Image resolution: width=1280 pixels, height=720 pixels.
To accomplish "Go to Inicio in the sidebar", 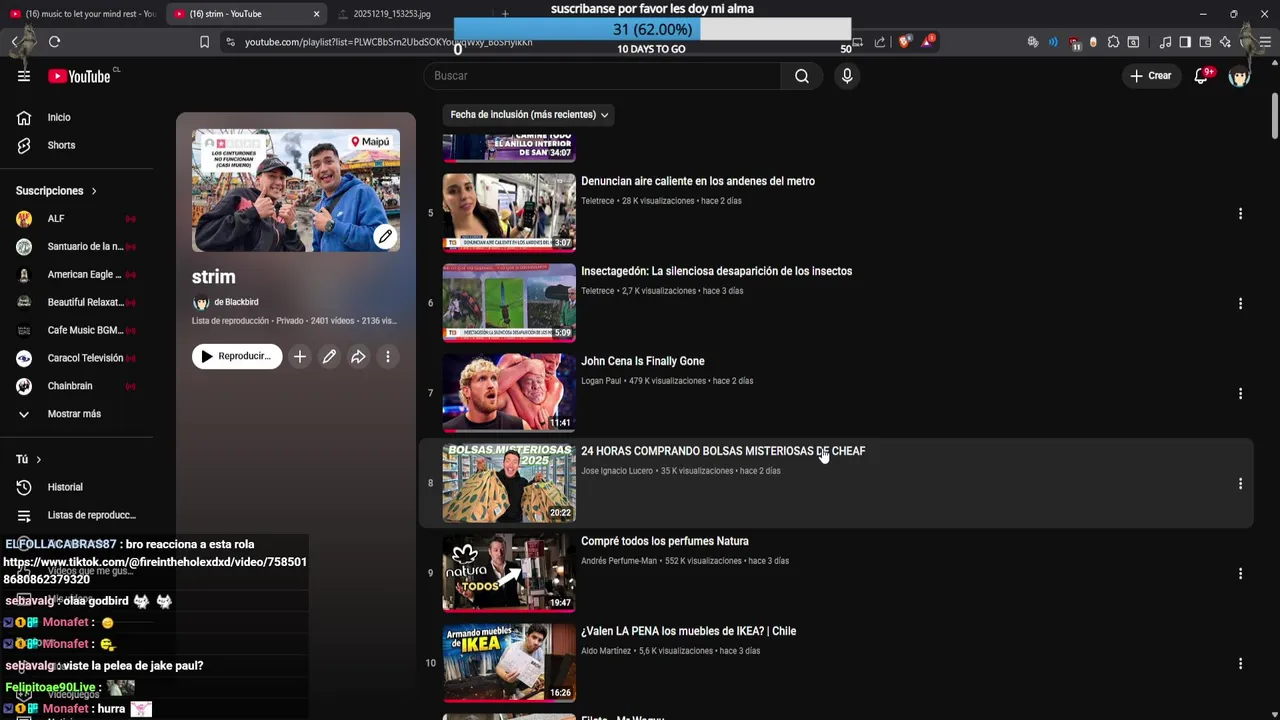I will click(x=59, y=118).
